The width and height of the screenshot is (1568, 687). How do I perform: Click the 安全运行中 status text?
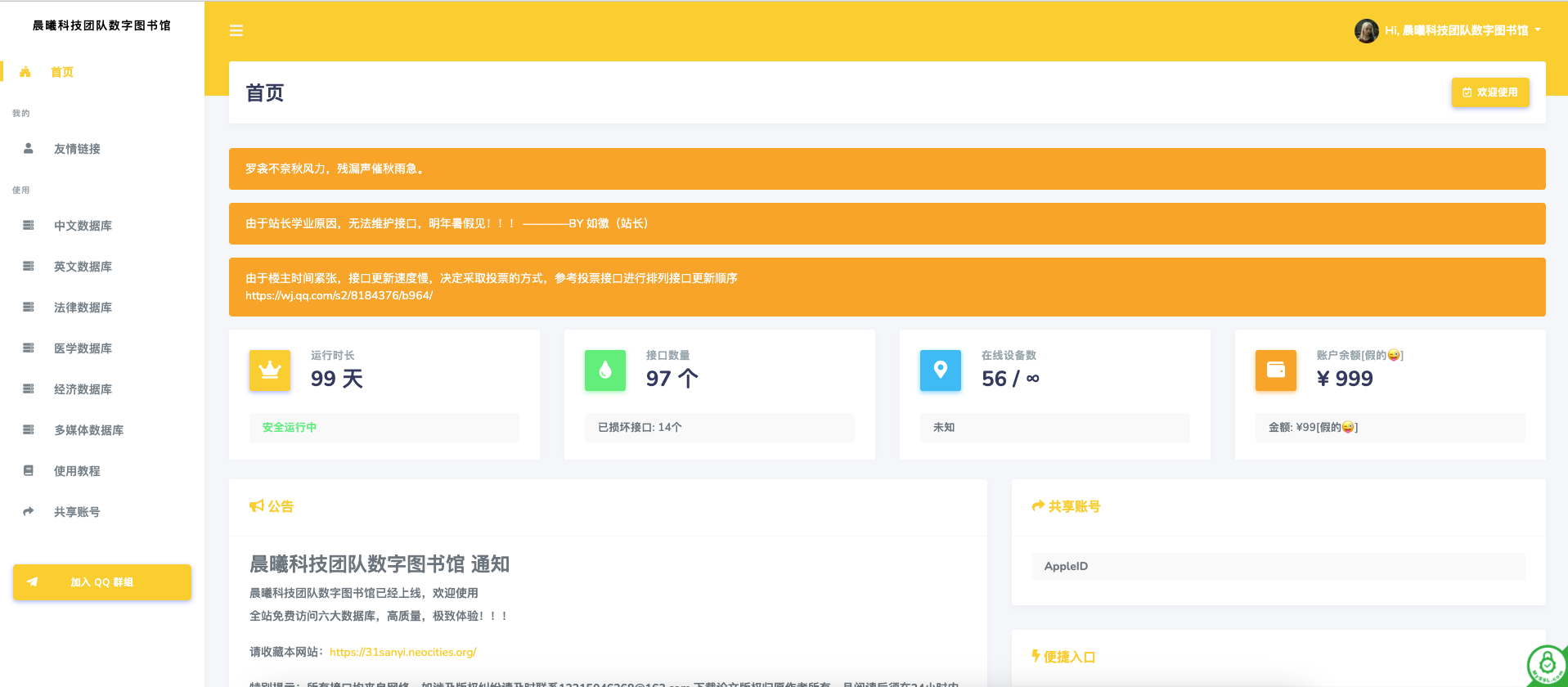click(x=290, y=427)
